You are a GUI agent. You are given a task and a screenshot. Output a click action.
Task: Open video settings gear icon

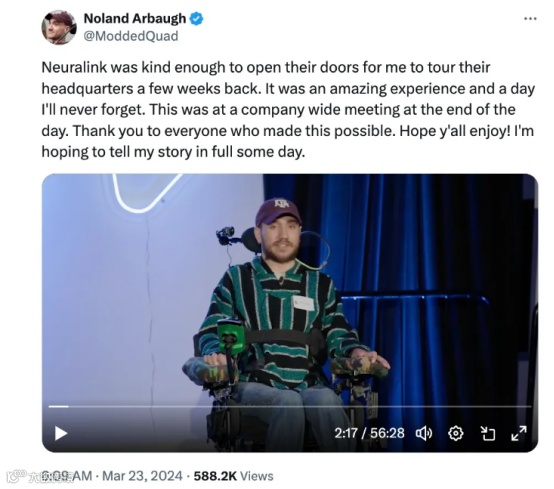[455, 433]
